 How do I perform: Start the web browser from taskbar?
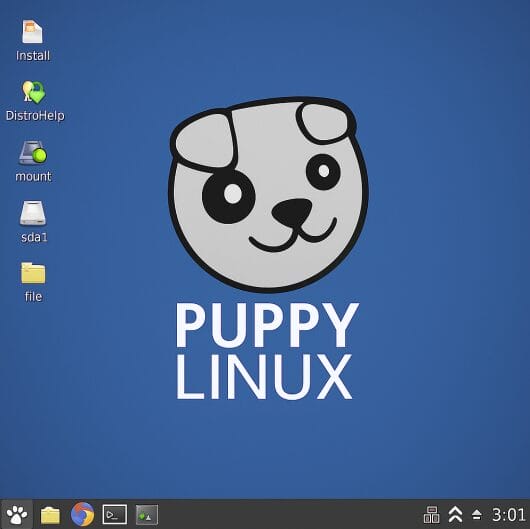[82, 514]
